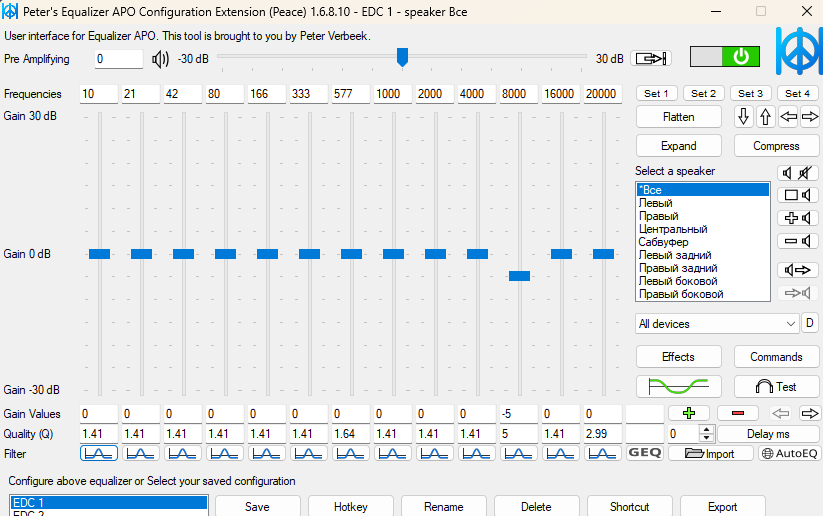Click the Pre Amplifying slider handle

(x=403, y=57)
